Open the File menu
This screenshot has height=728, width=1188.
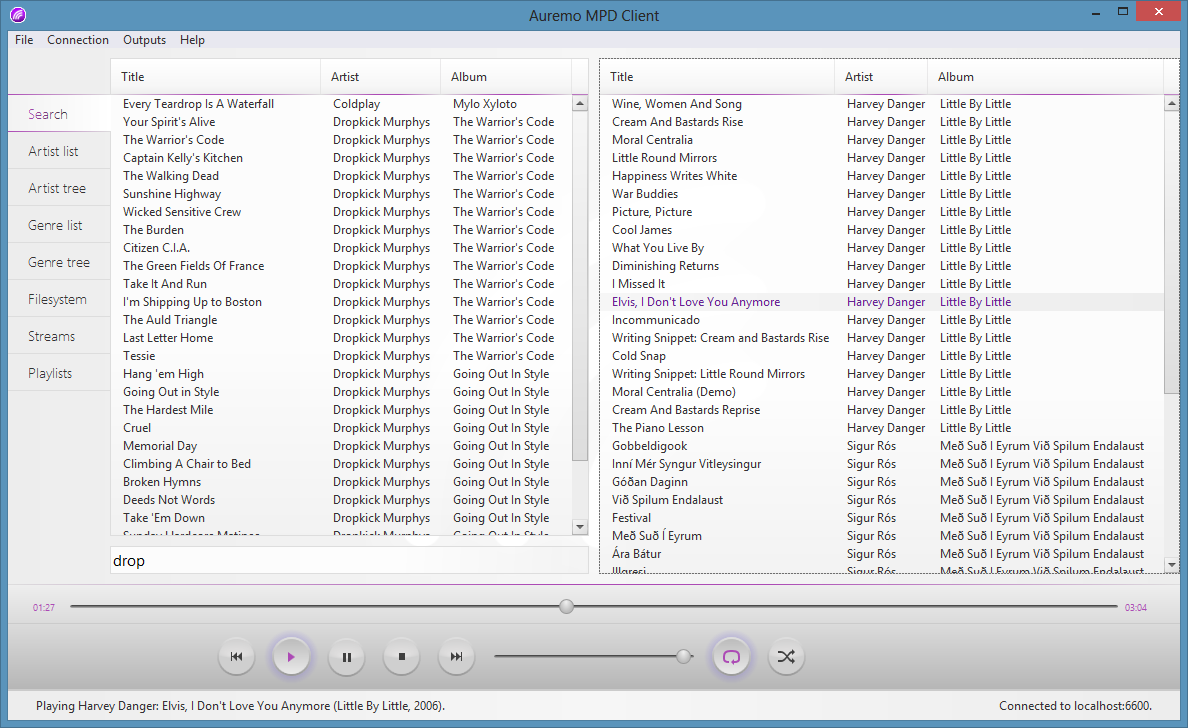[24, 40]
